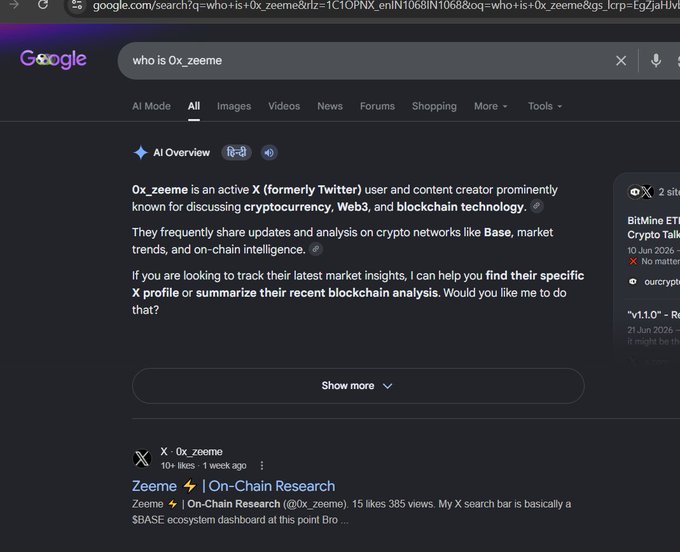Screen dimensions: 680x552
Task: Expand the More search filters dropdown
Action: pyautogui.click(x=490, y=106)
